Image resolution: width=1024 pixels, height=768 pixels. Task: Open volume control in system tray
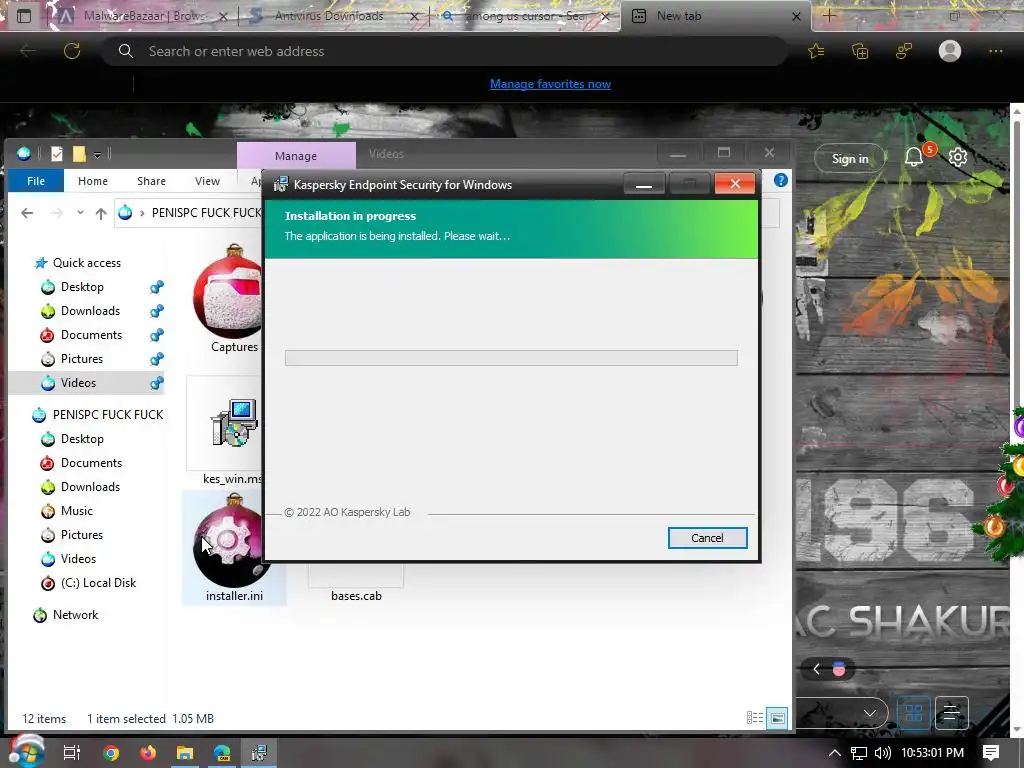tap(882, 752)
